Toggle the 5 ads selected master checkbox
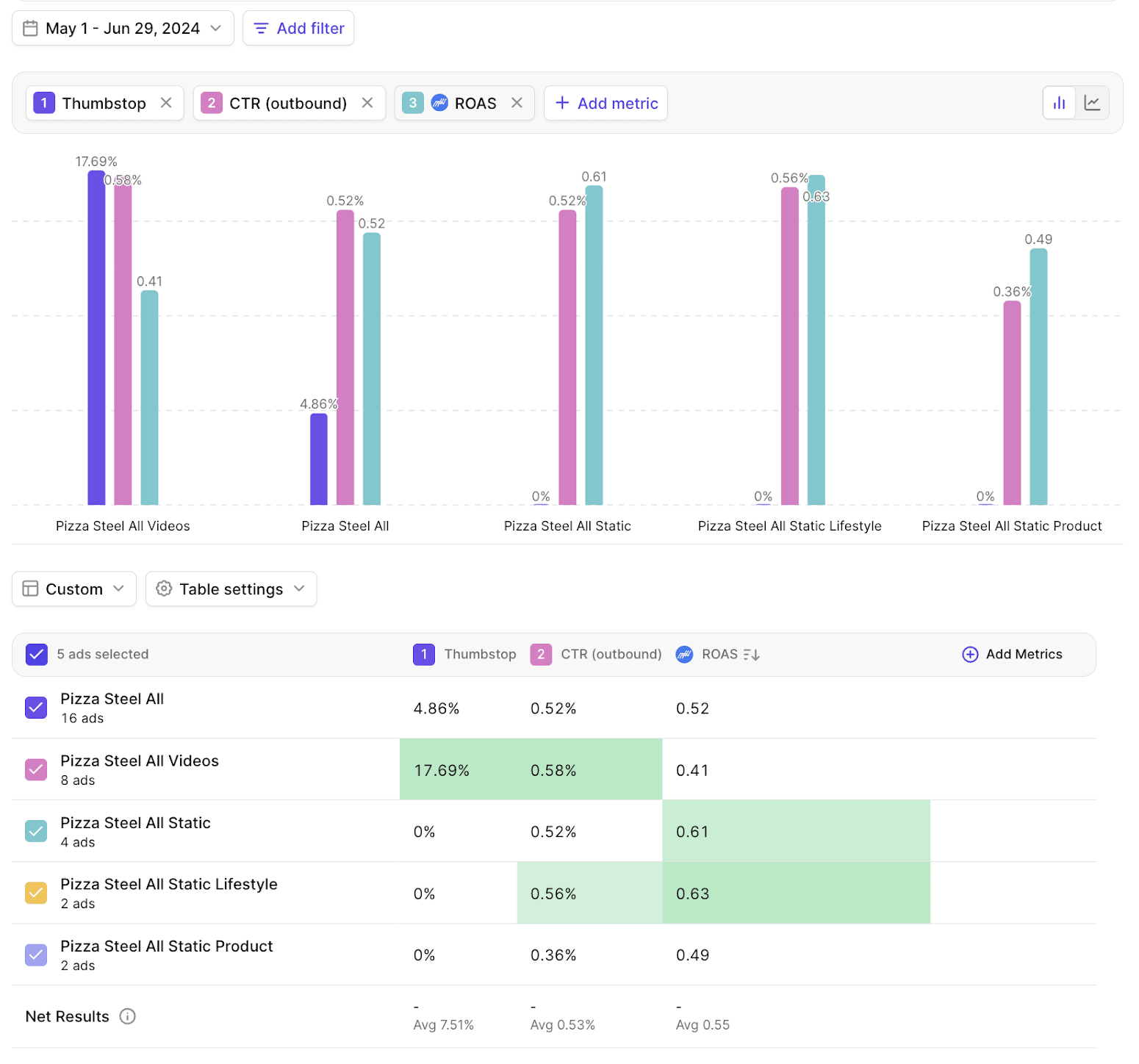1139x1064 pixels. [37, 654]
